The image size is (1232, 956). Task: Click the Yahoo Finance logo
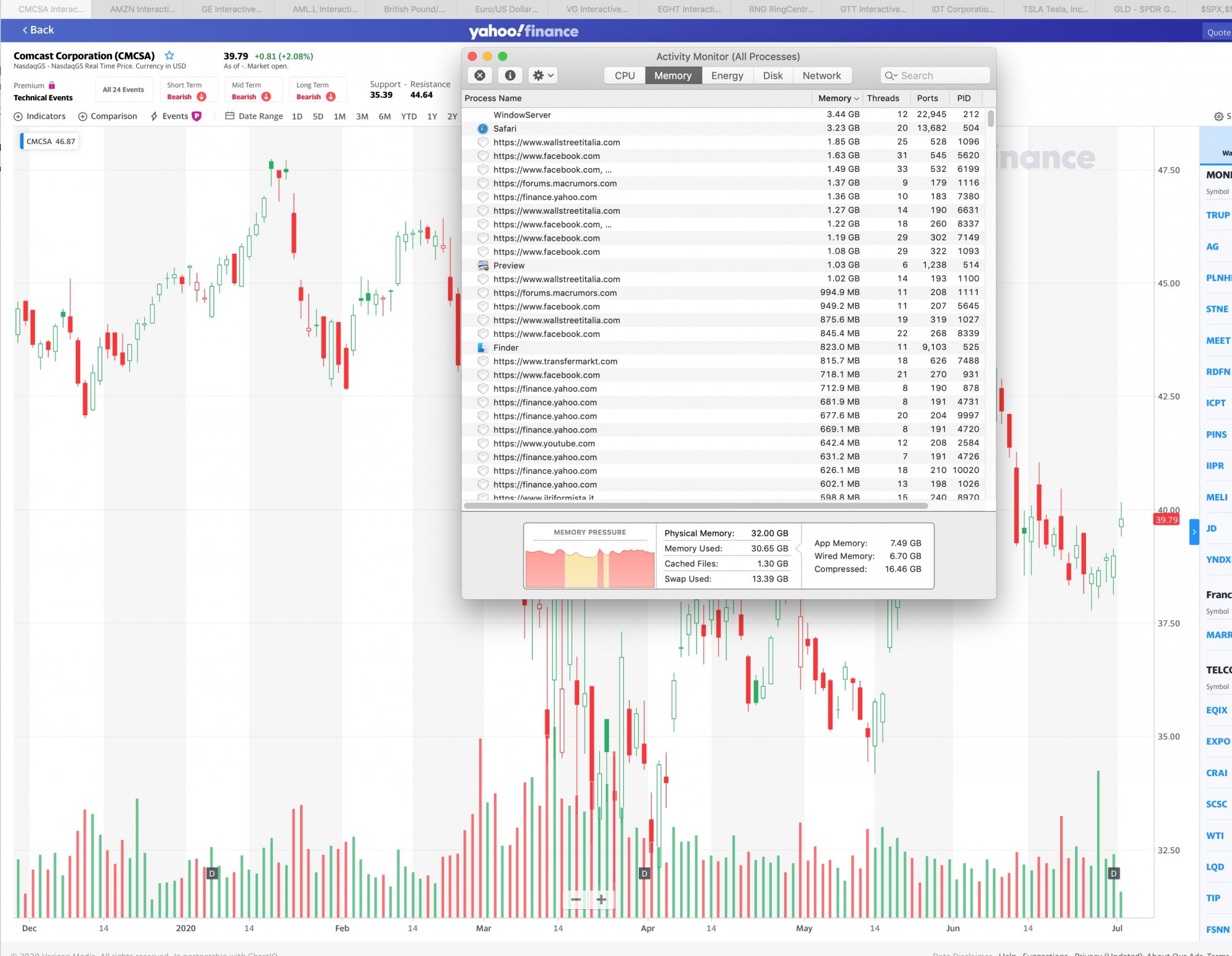click(524, 31)
